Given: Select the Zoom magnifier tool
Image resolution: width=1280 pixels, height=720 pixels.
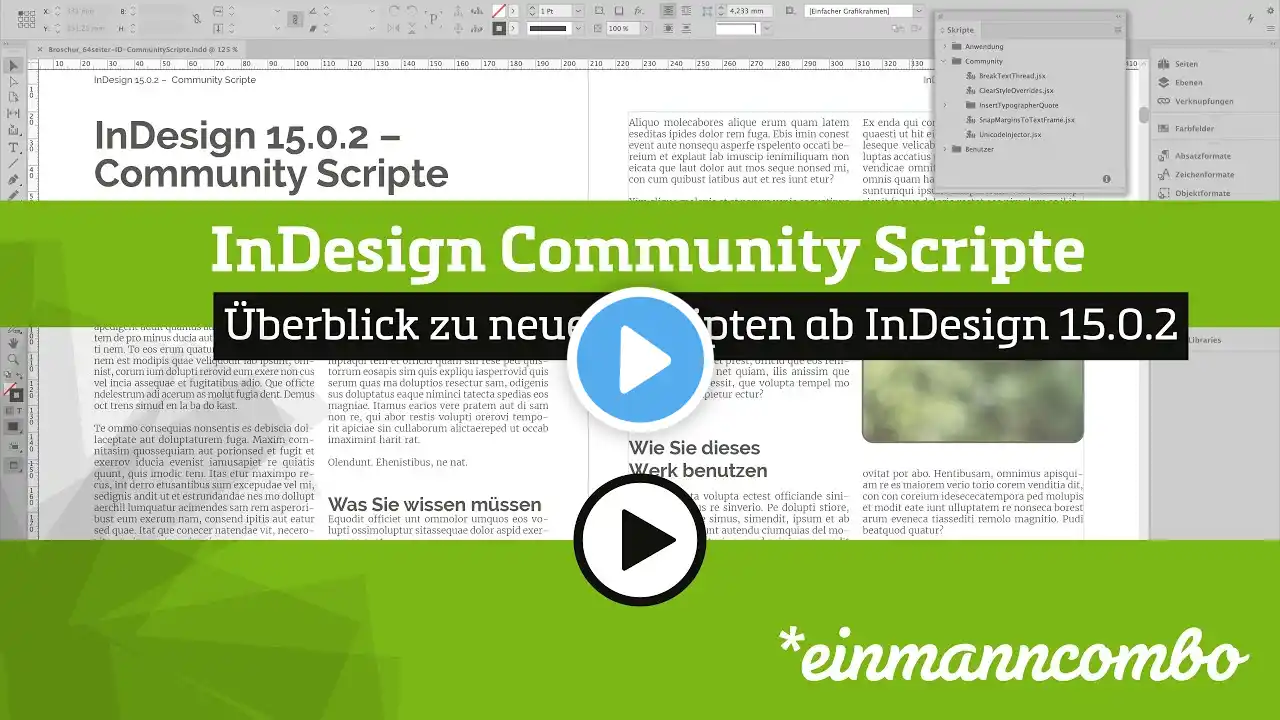Looking at the screenshot, I should click(14, 359).
